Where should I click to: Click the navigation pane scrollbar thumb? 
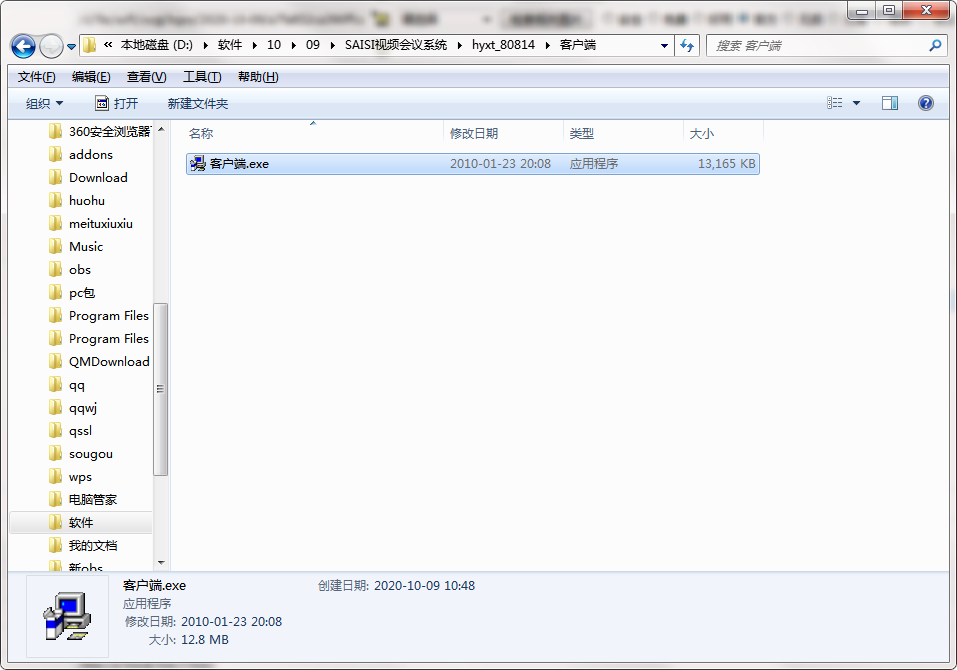pyautogui.click(x=160, y=389)
